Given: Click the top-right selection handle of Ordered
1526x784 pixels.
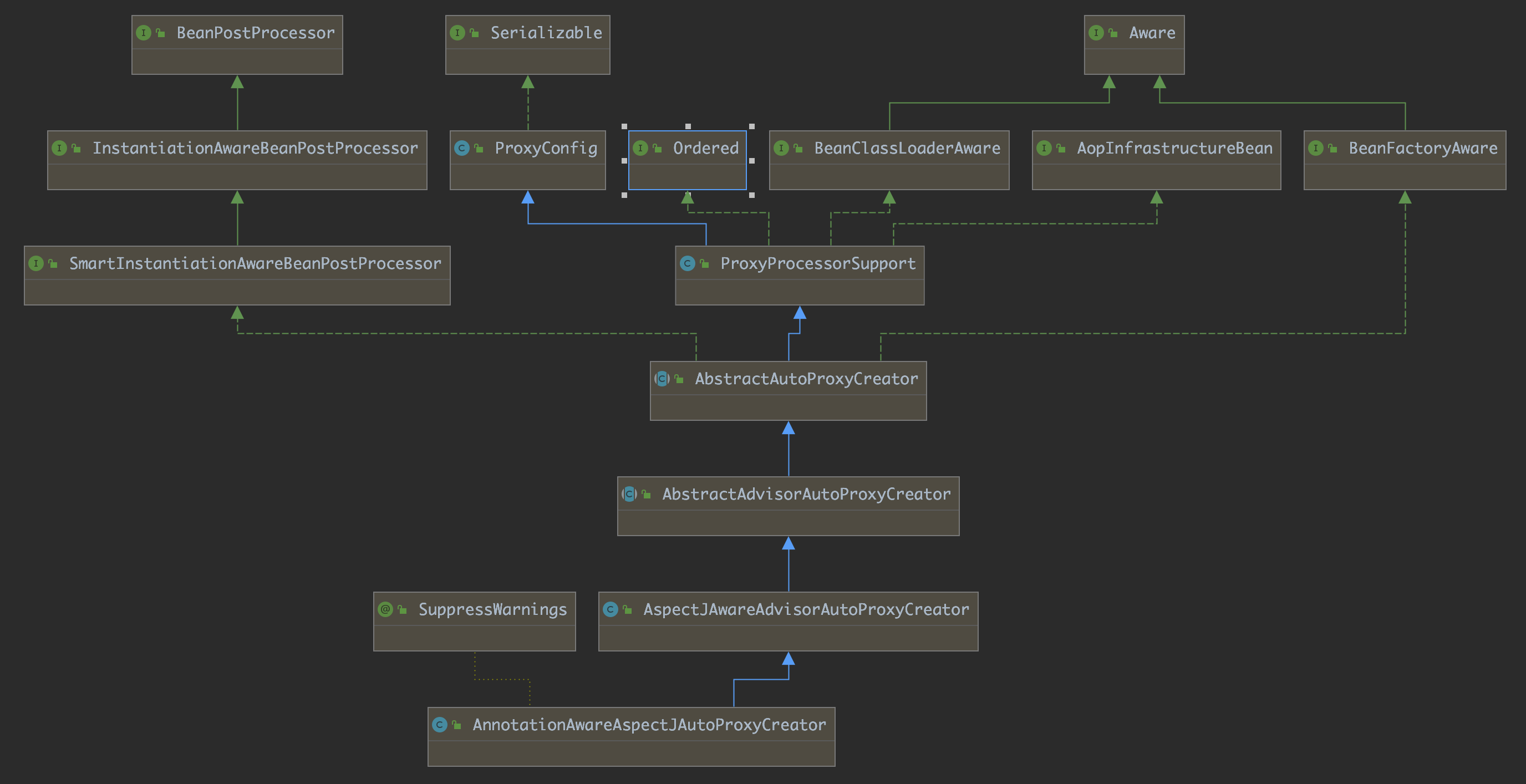Looking at the screenshot, I should tap(752, 126).
